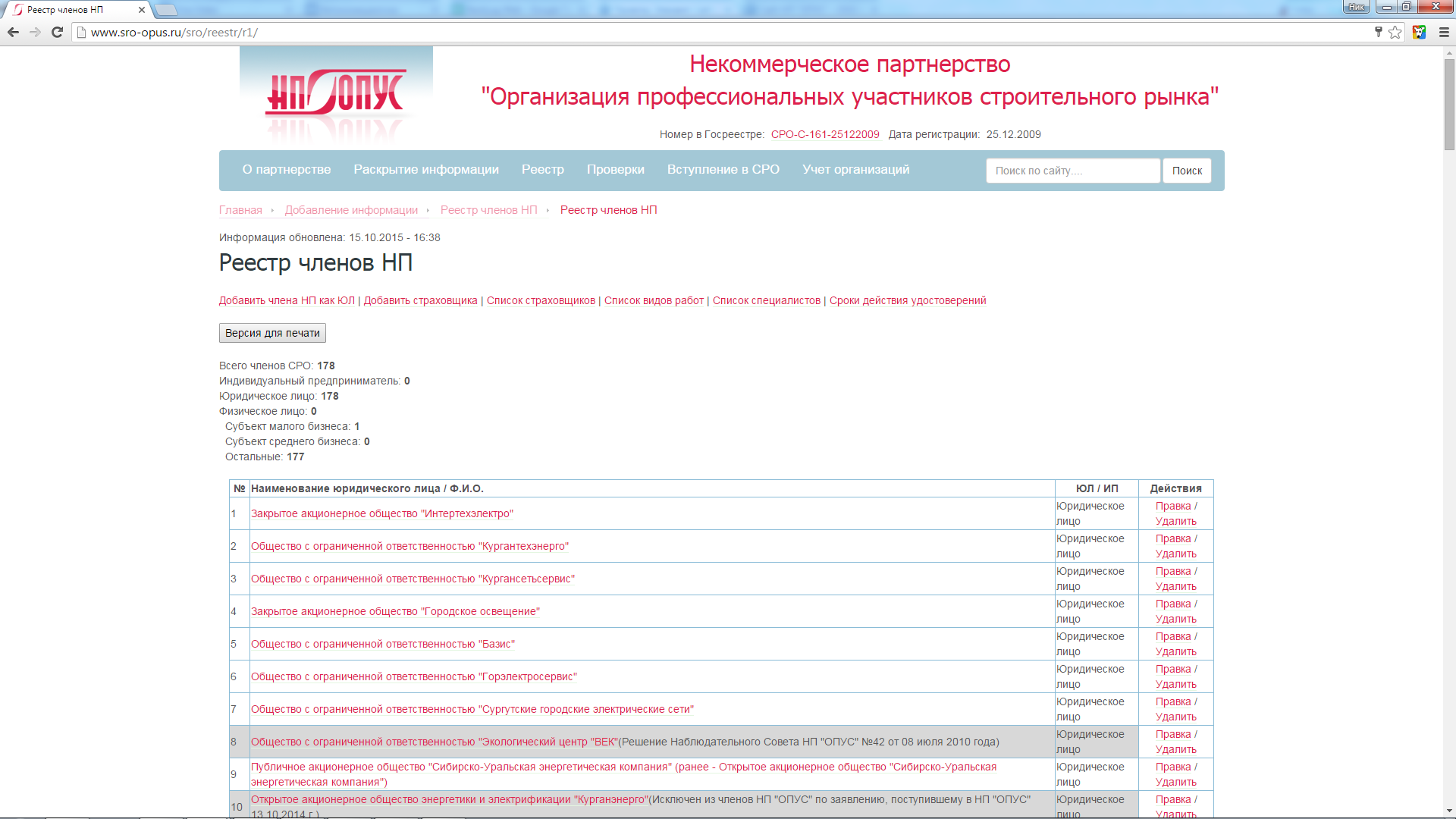Click 'Добавить члена НП как ЮЛ' link
The image size is (1456, 819).
(x=287, y=301)
